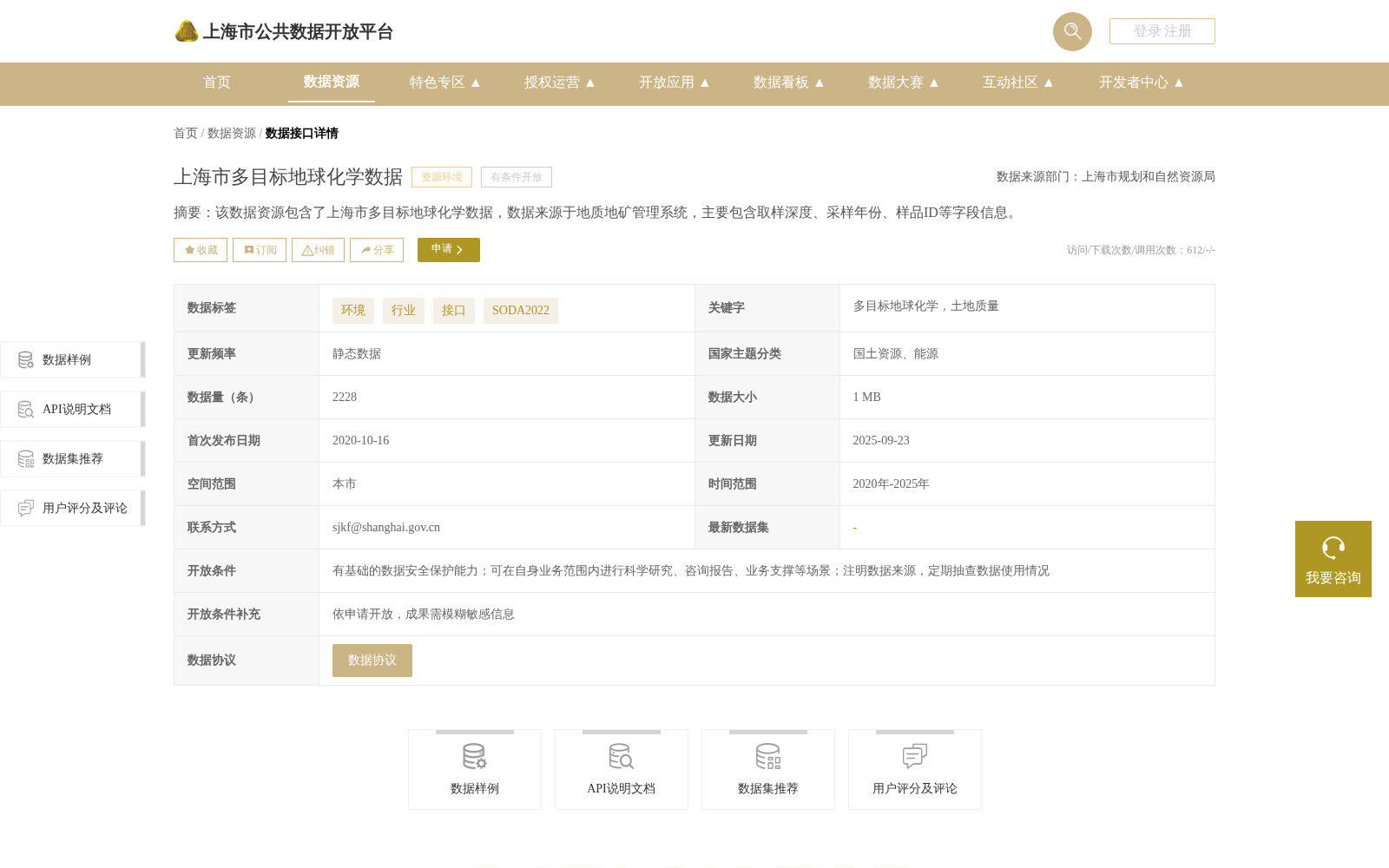The image size is (1389, 868).
Task: Click the 数据资源 breadcrumb link
Action: pyautogui.click(x=232, y=133)
